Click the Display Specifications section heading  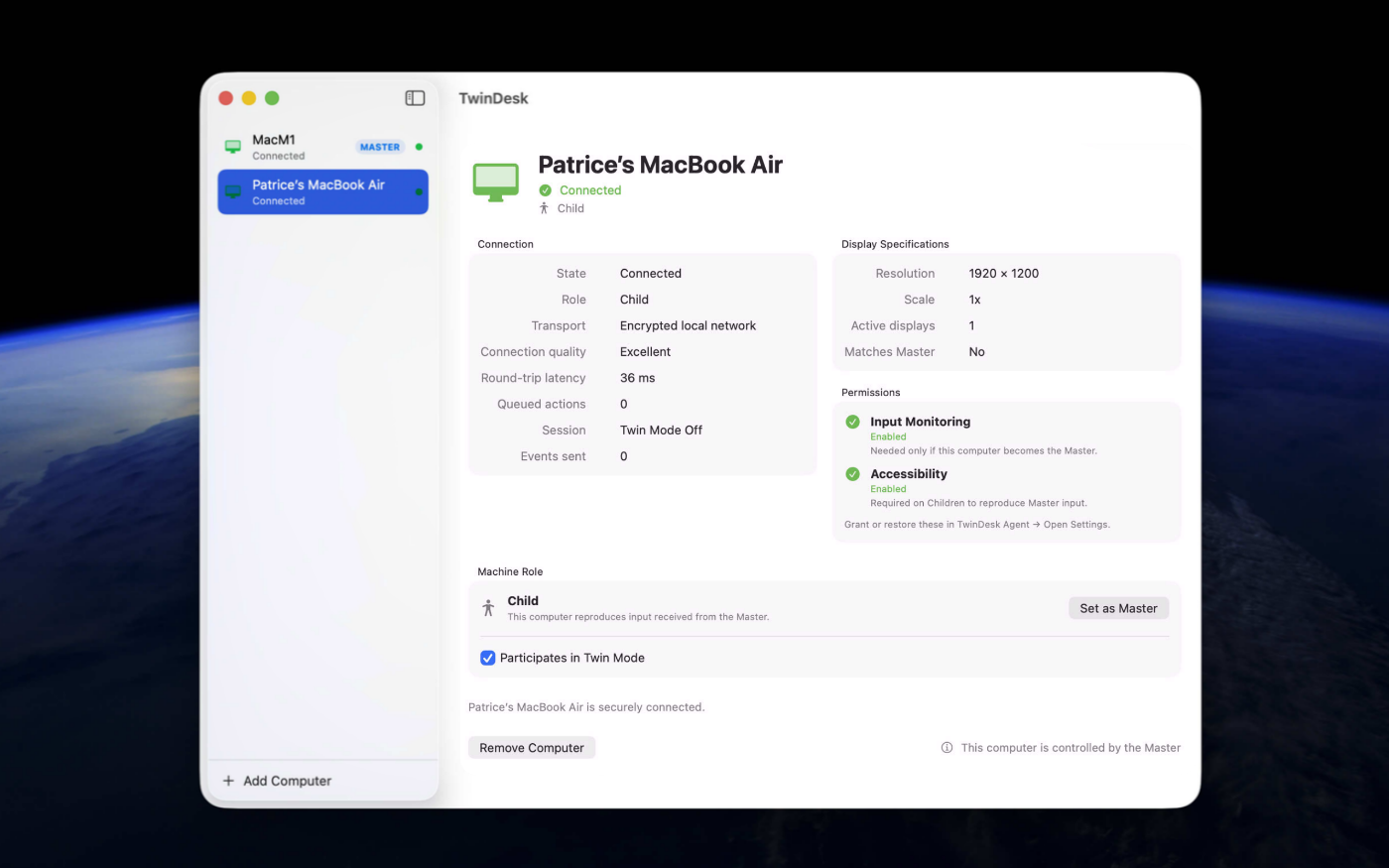(895, 244)
